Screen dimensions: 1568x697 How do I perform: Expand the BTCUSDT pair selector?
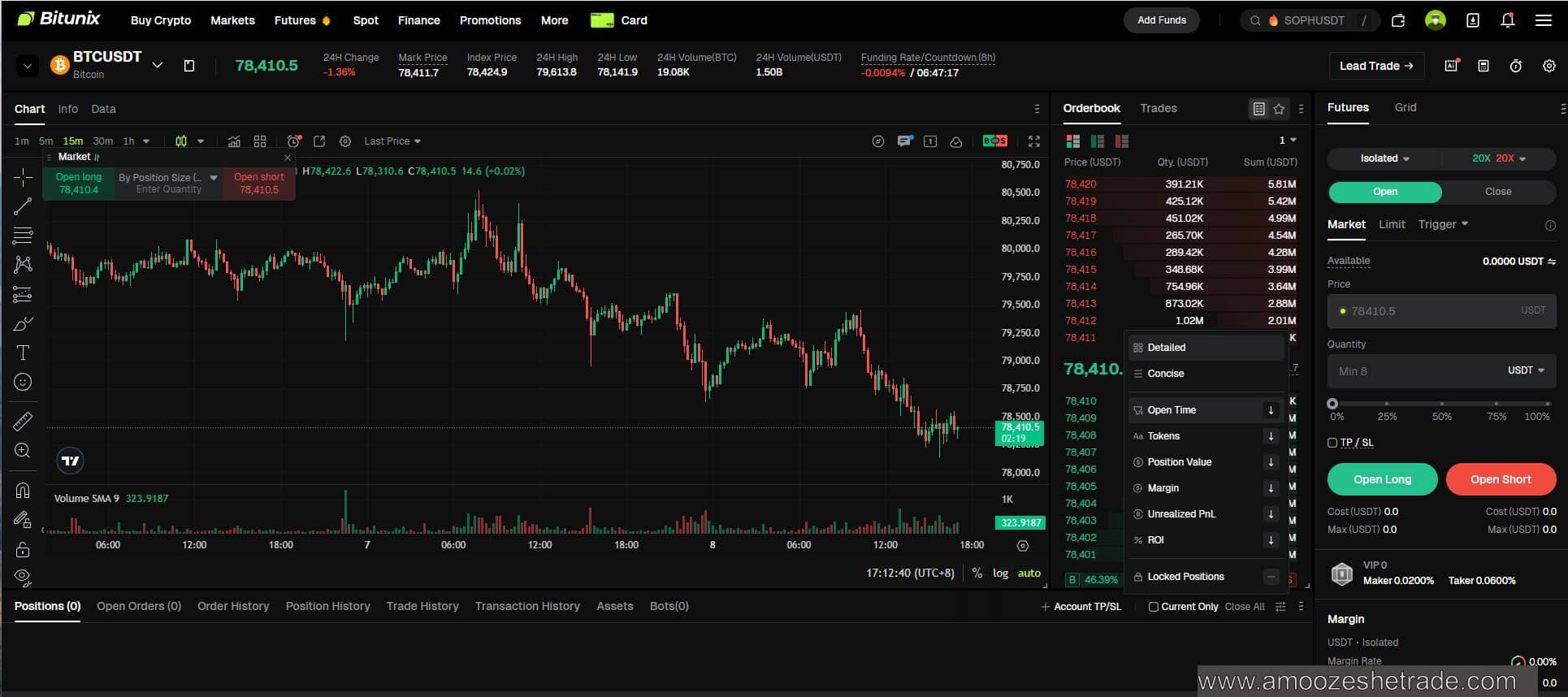(158, 65)
